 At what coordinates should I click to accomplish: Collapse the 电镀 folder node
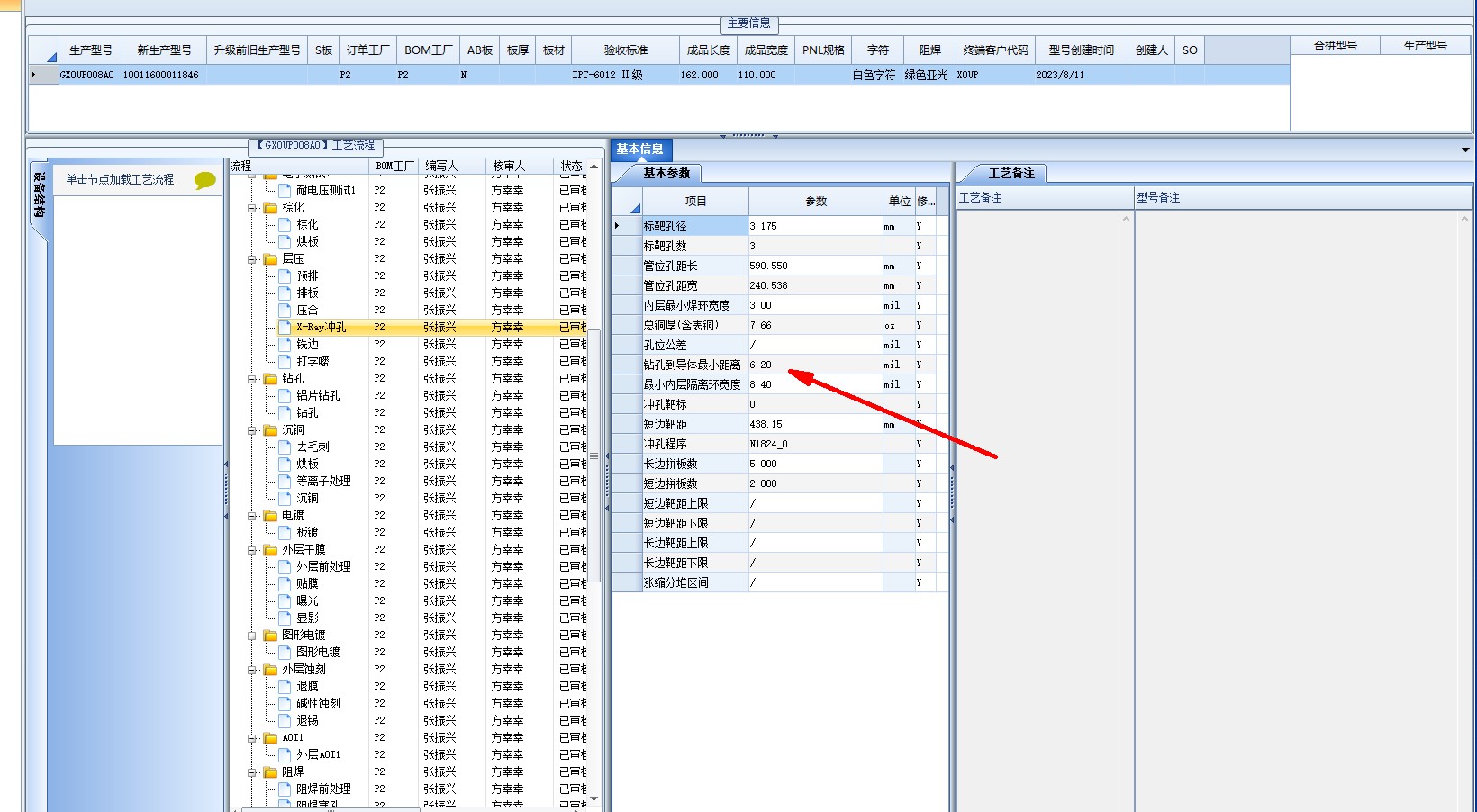coord(253,516)
